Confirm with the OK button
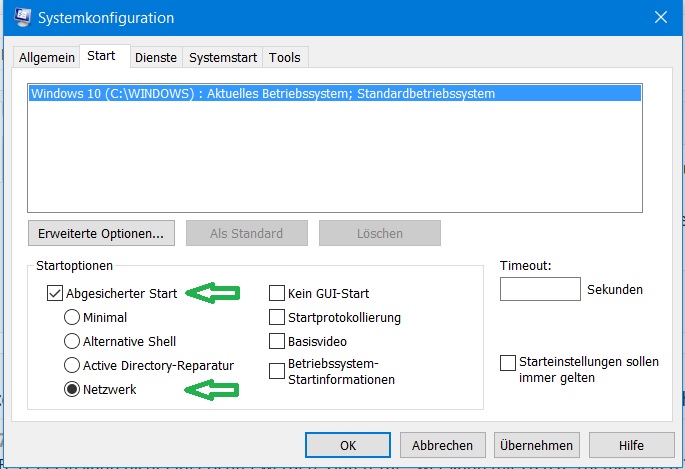Viewport: 685px width, 469px height. 348,445
